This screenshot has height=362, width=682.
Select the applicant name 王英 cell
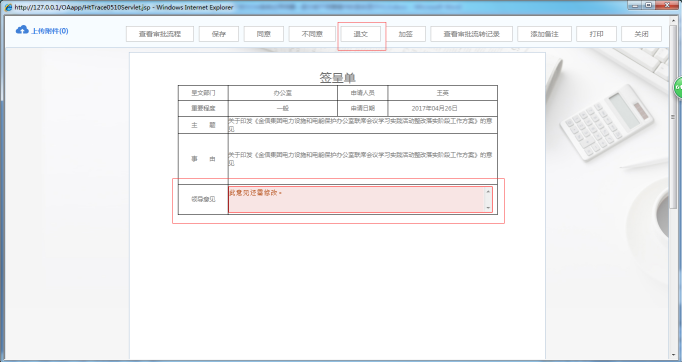[x=442, y=93]
